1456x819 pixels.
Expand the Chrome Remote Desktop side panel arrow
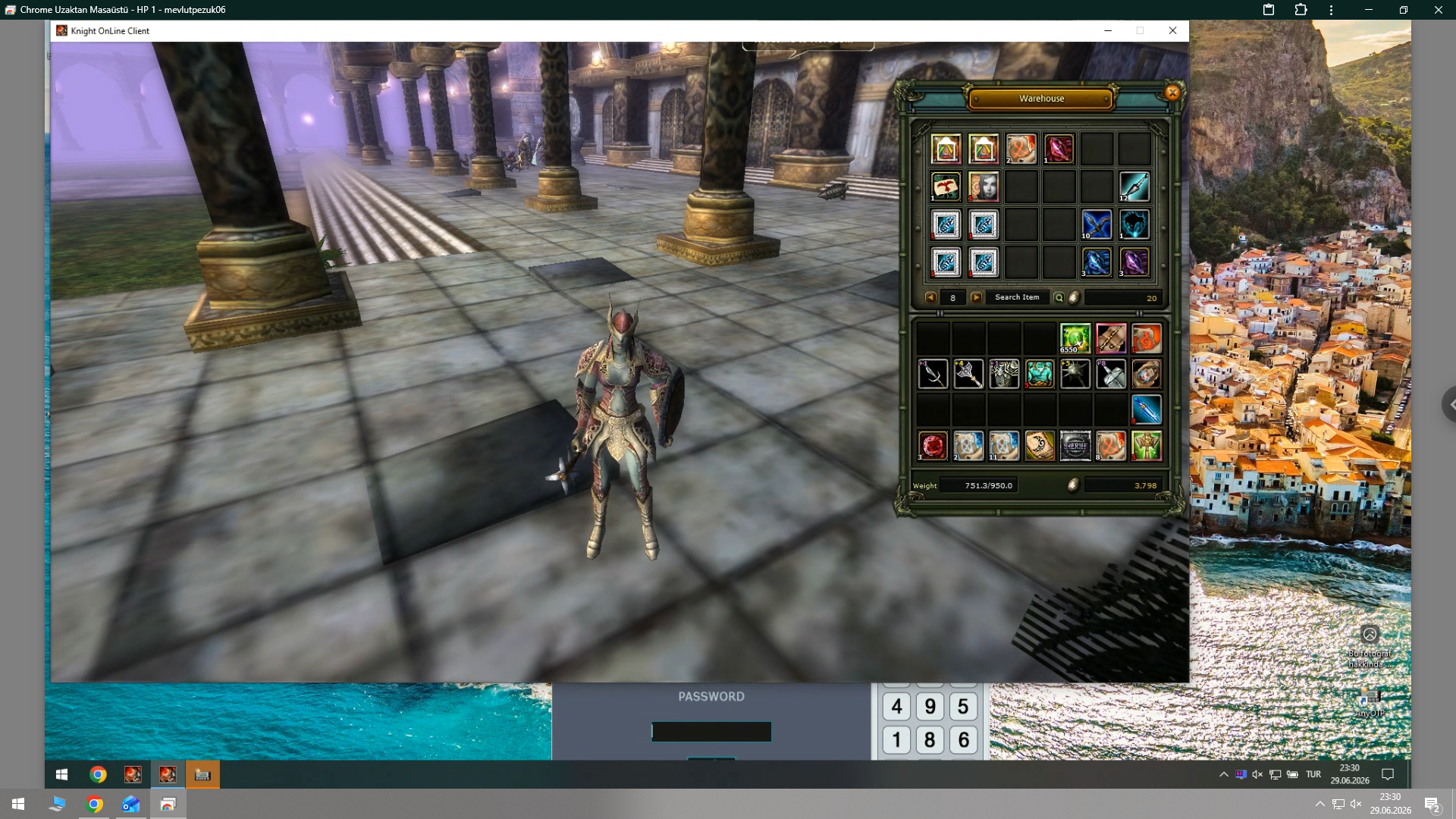click(x=1450, y=404)
